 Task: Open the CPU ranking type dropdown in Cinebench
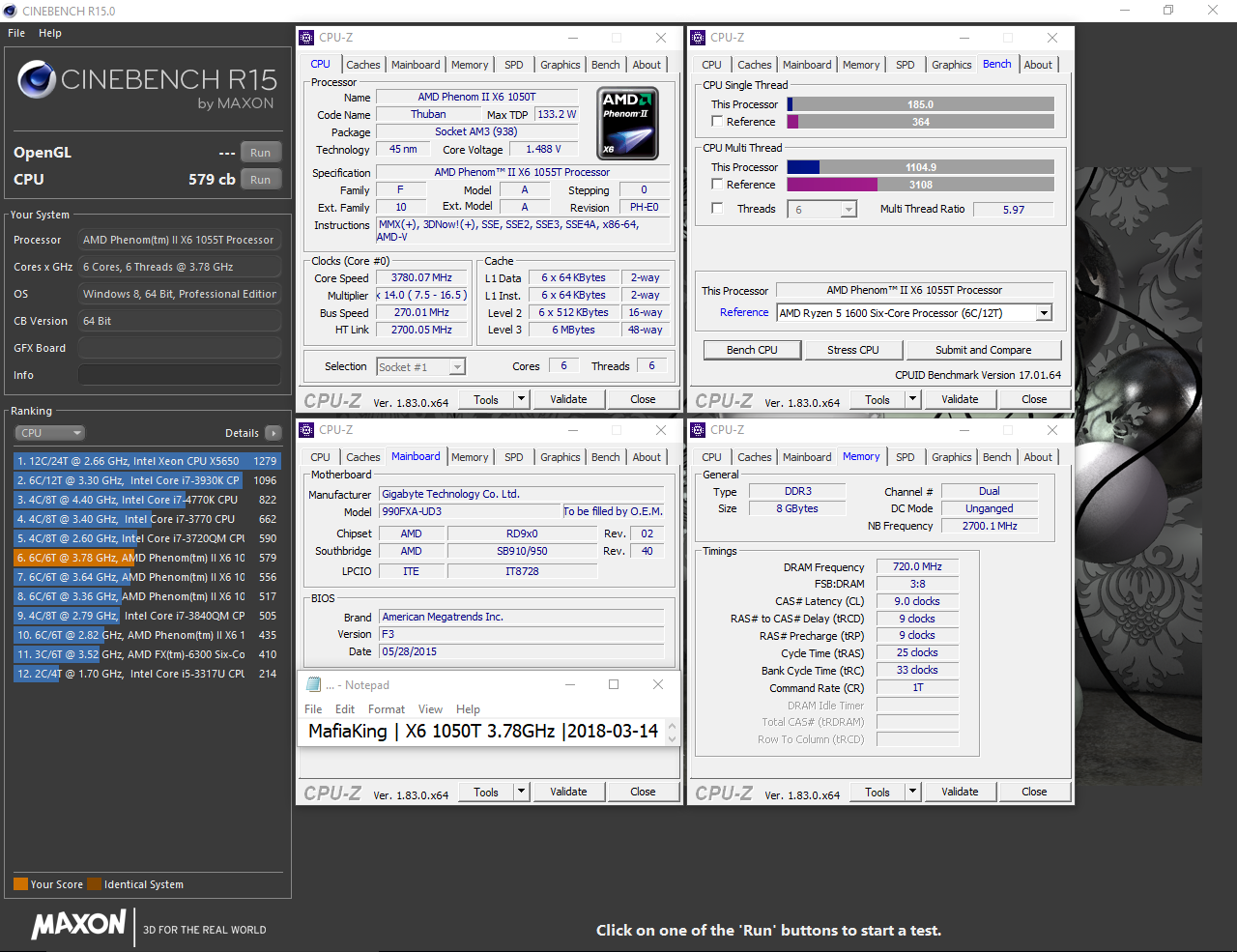point(50,433)
